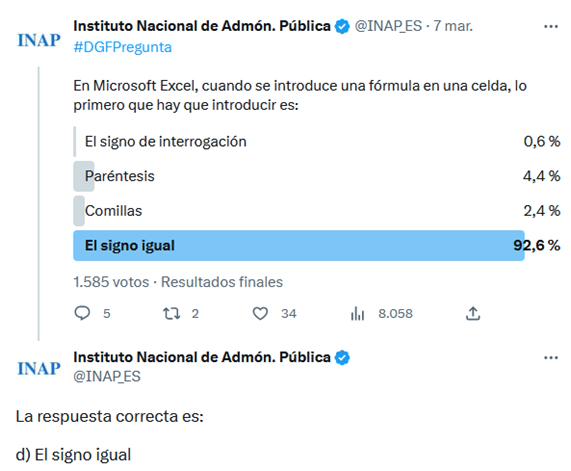Click INAP avatar on the top tweet
Viewport: 571px width, 471px height.
coord(39,40)
